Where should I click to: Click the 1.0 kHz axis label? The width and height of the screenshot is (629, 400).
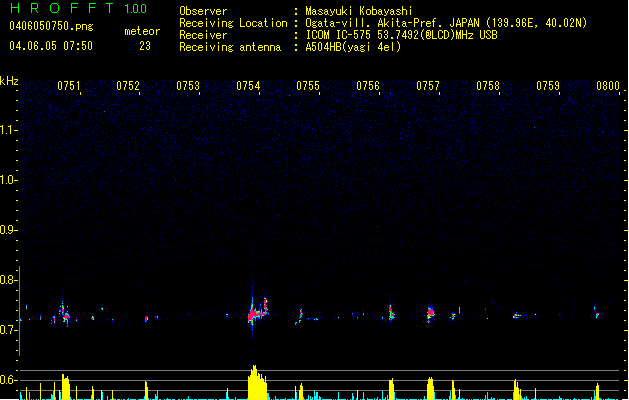[x=8, y=180]
